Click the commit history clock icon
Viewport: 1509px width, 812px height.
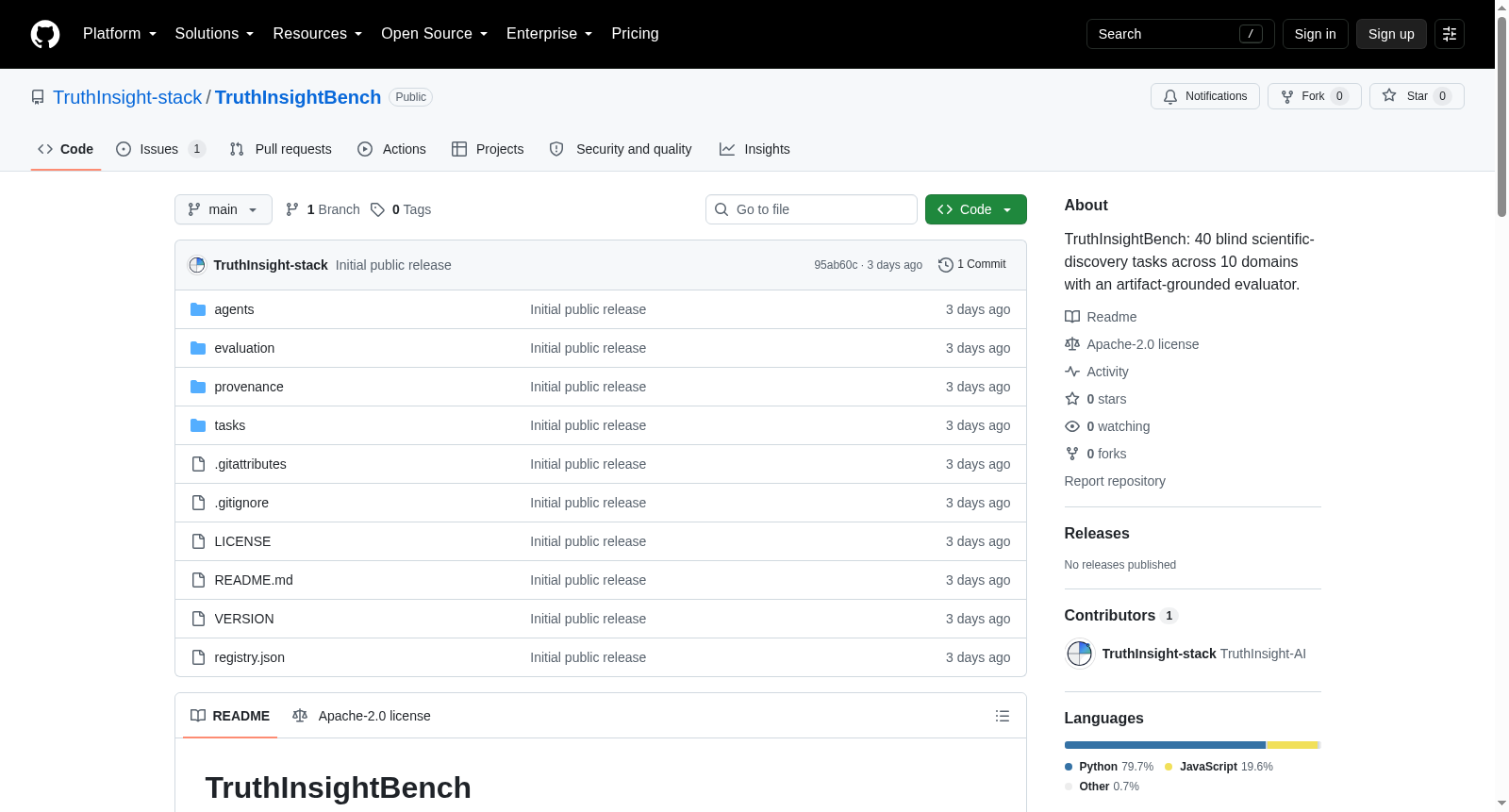945,265
